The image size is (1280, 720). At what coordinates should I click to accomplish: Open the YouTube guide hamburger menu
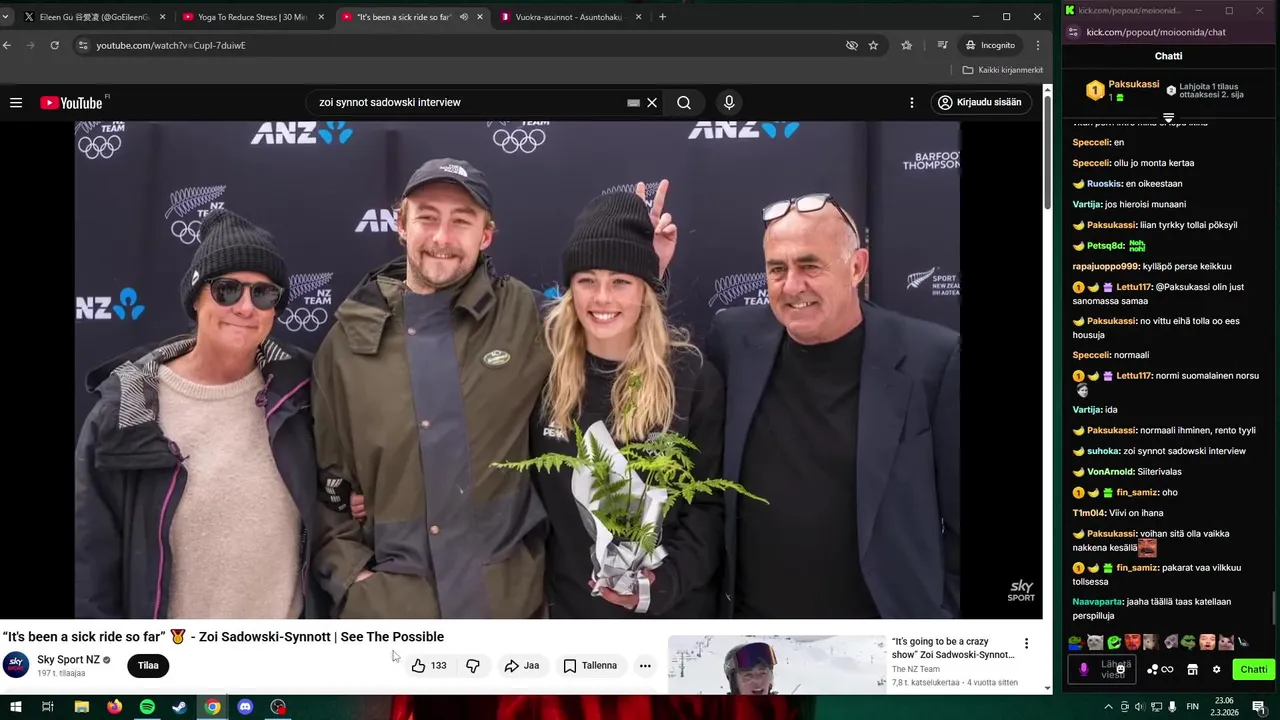point(16,102)
